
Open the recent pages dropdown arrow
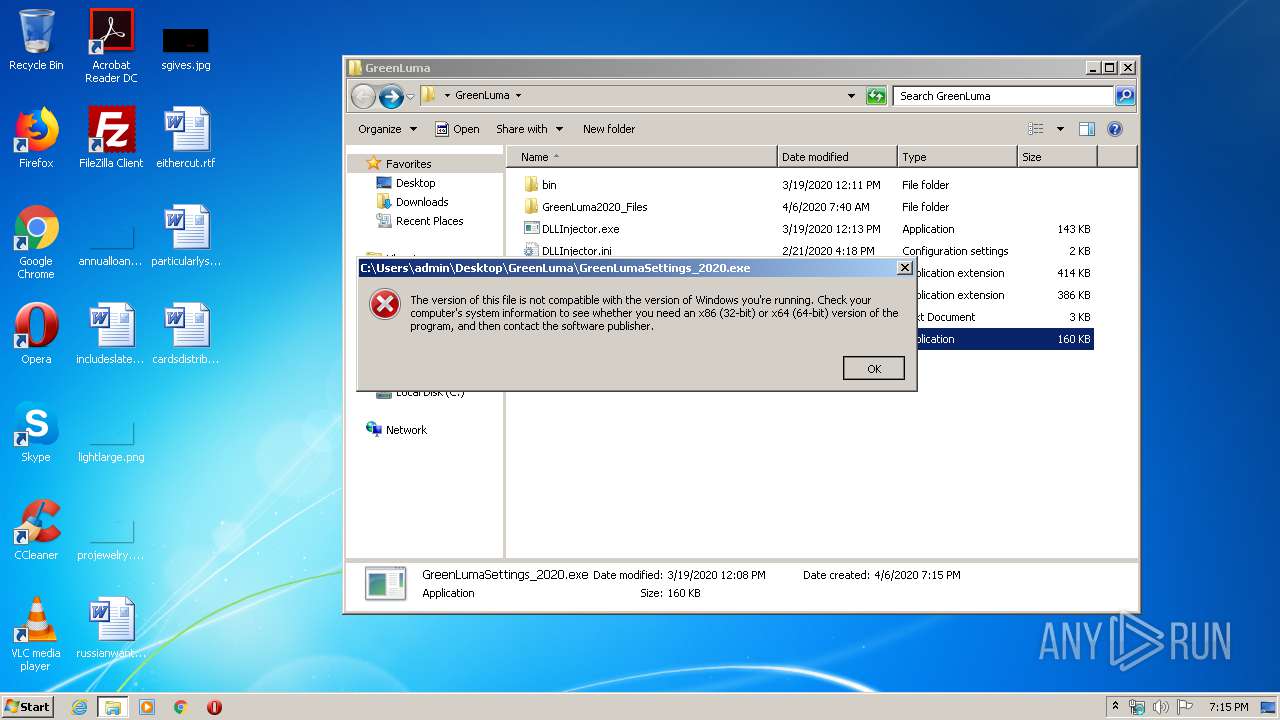pos(410,96)
